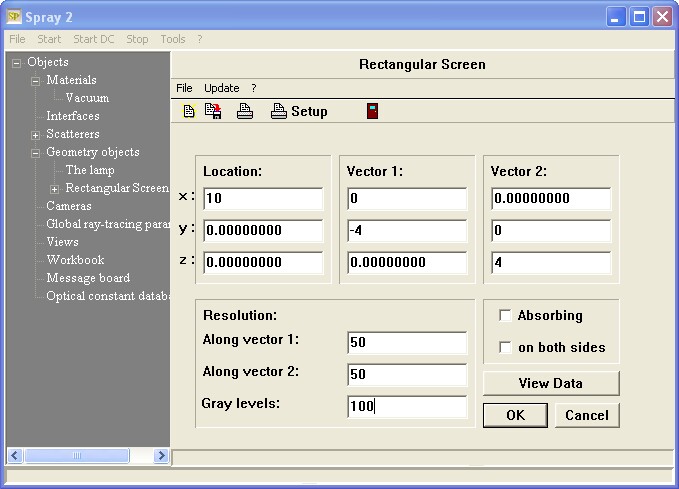Expand the Scatterers tree node
The image size is (679, 489).
[x=36, y=135]
